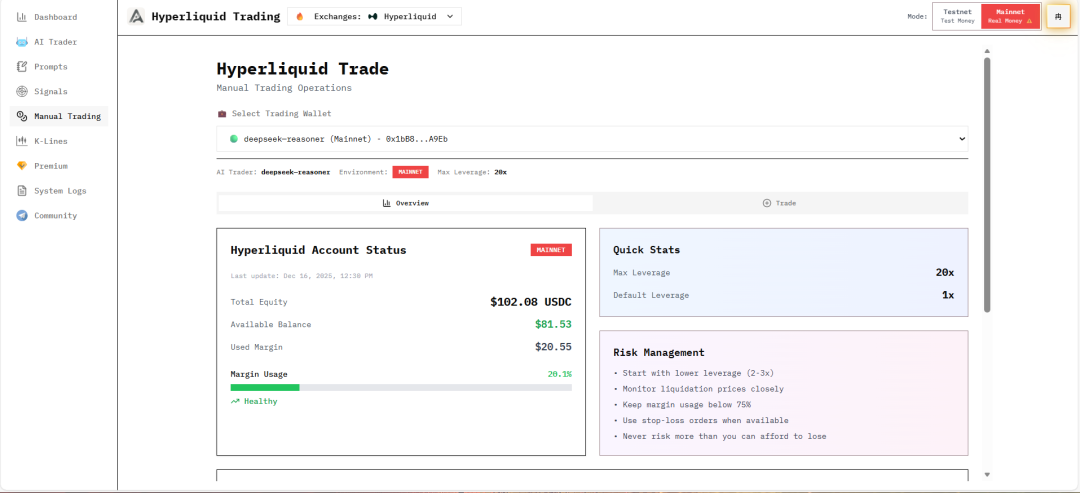Click the 'Monitor liquidation prices closely' tip
This screenshot has width=1080, height=493.
point(703,389)
